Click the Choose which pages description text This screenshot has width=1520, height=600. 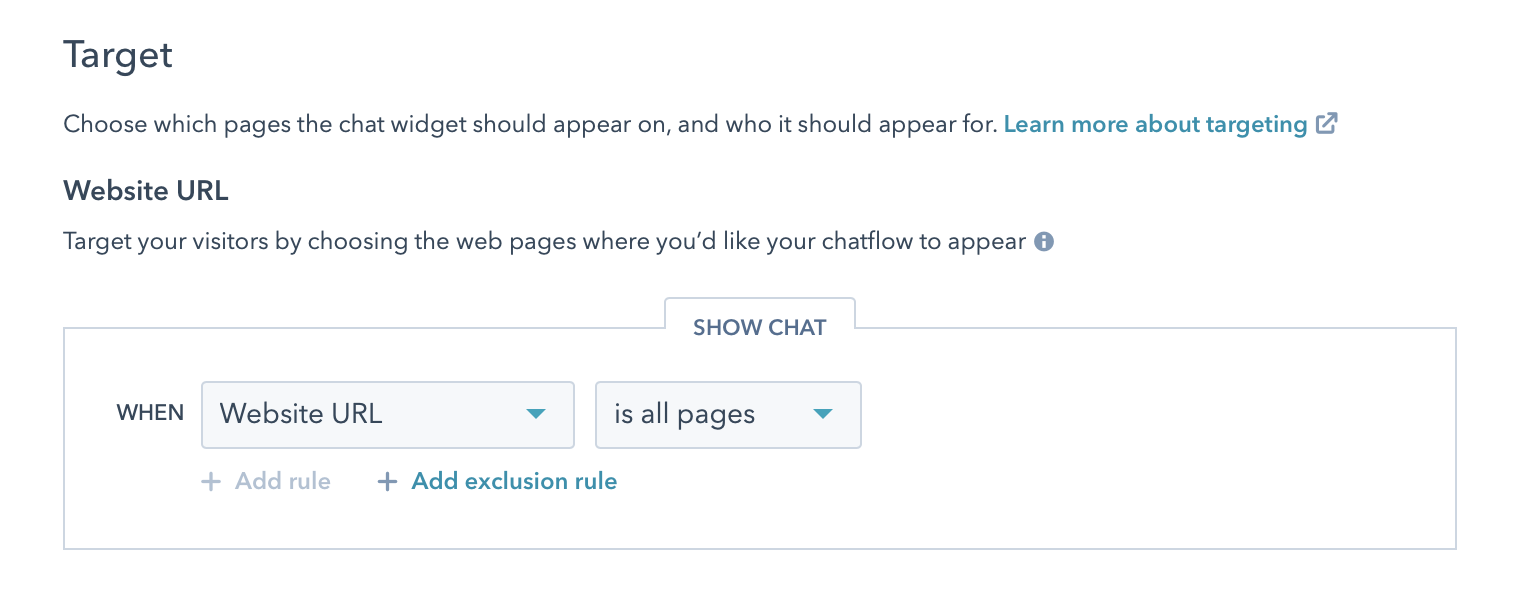(530, 125)
